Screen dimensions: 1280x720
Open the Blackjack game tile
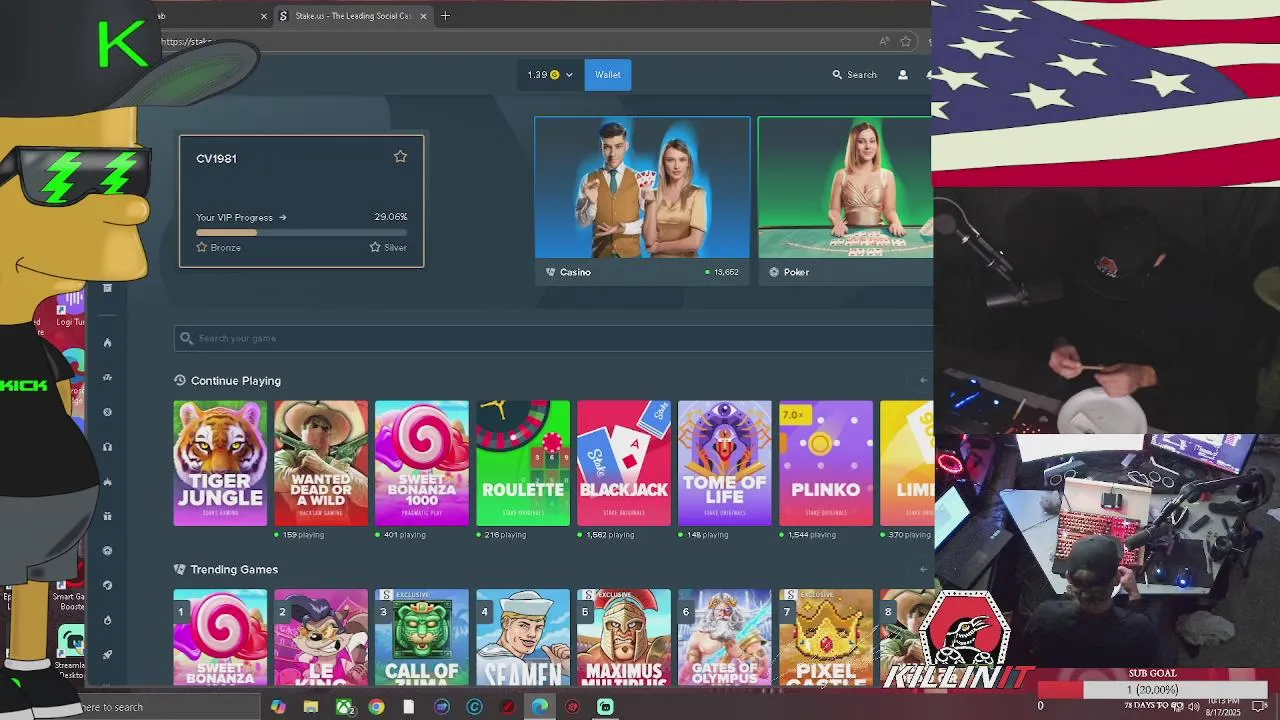tap(624, 463)
